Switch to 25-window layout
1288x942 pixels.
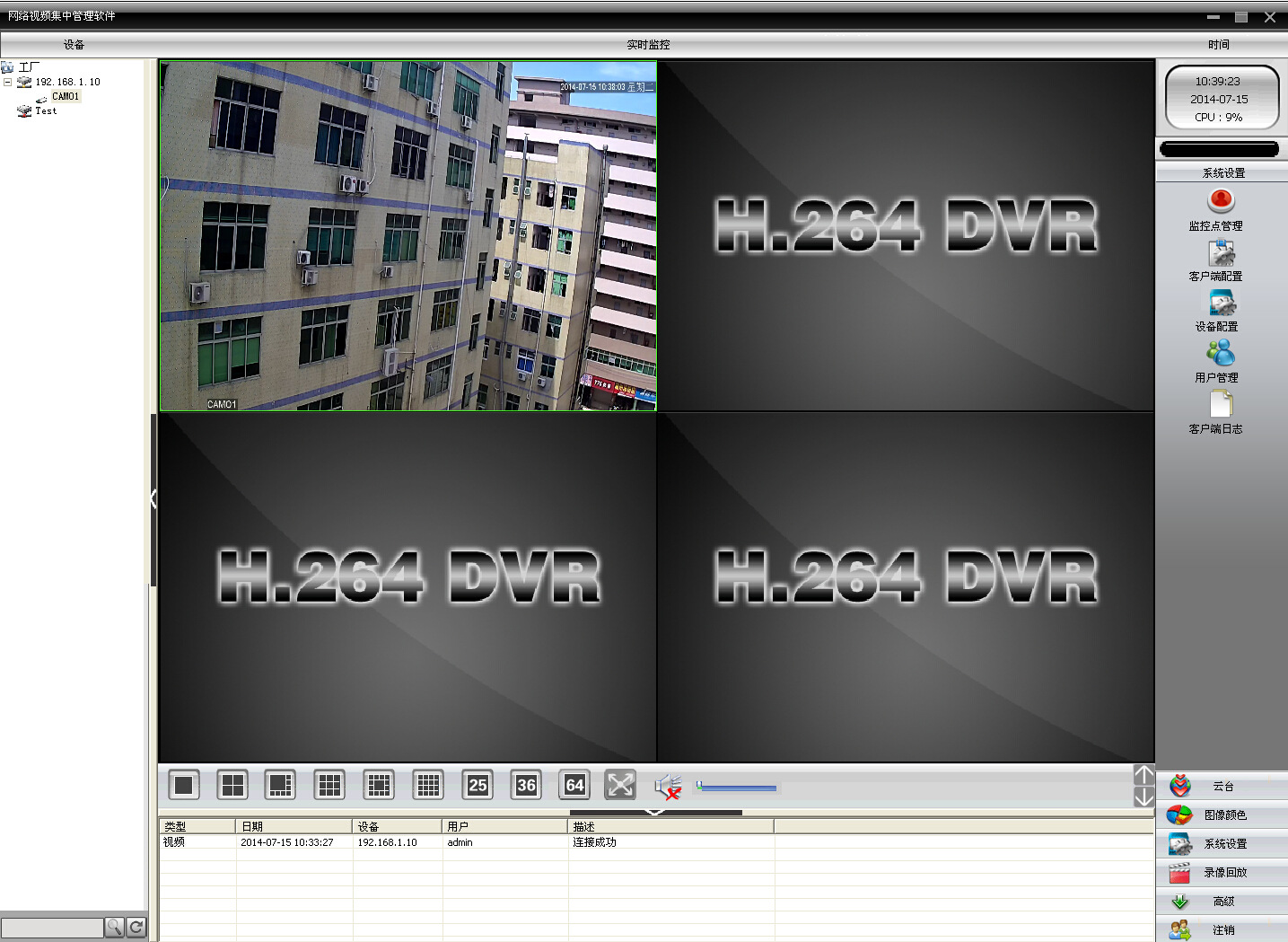(x=478, y=786)
